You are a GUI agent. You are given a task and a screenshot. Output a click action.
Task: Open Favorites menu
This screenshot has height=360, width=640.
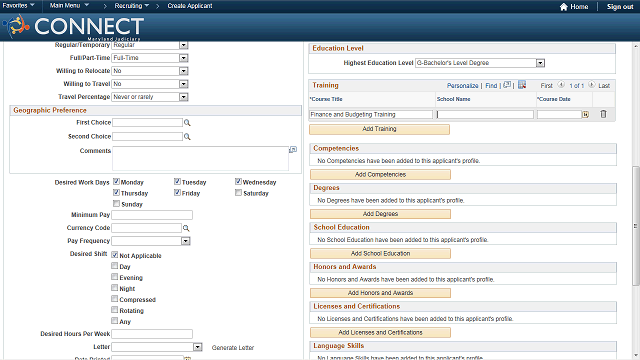(18, 6)
